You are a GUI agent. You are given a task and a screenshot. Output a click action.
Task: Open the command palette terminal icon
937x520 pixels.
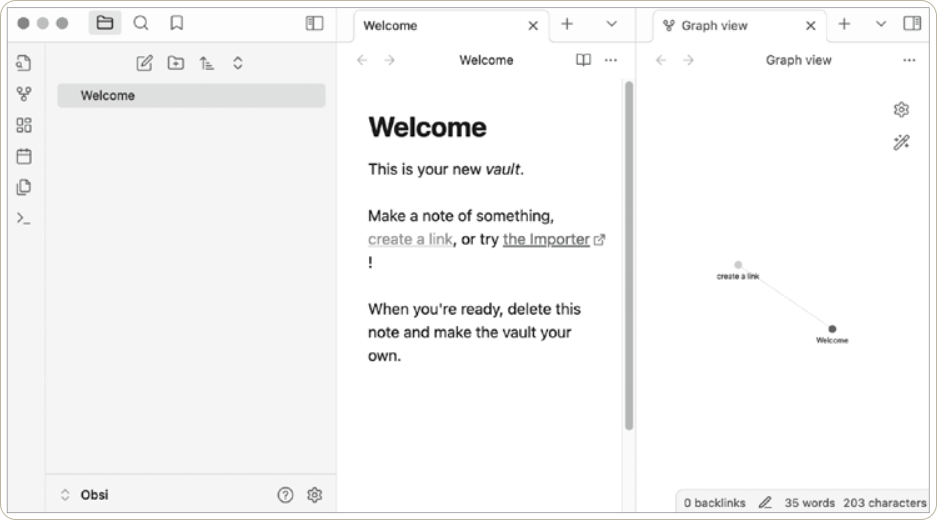pos(24,217)
